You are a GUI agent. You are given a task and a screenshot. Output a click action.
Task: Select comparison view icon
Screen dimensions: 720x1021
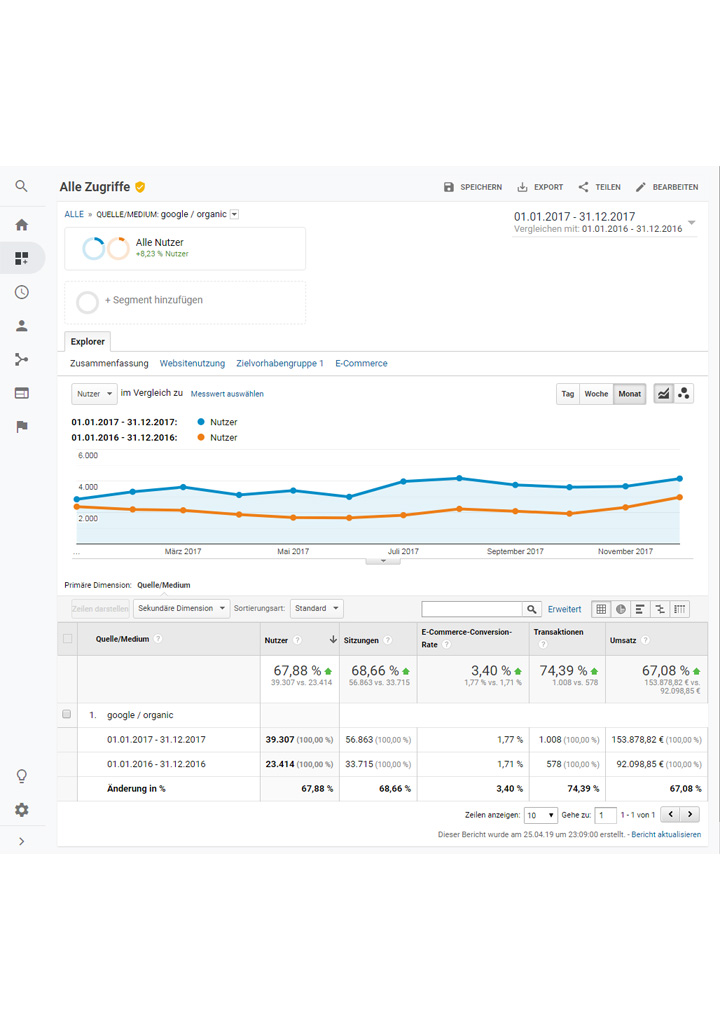point(659,609)
